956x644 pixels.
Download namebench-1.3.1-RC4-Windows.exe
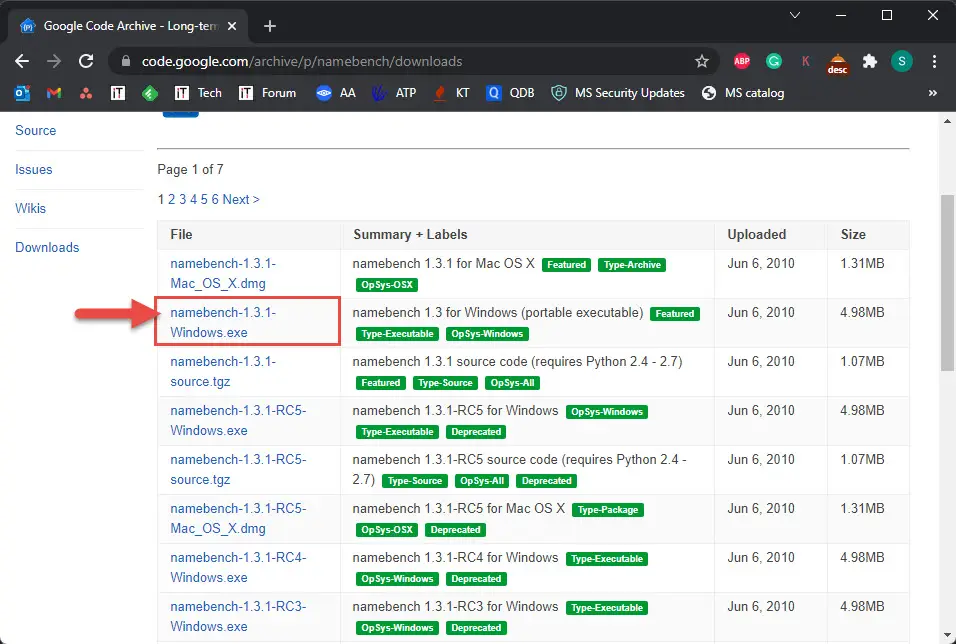(238, 567)
